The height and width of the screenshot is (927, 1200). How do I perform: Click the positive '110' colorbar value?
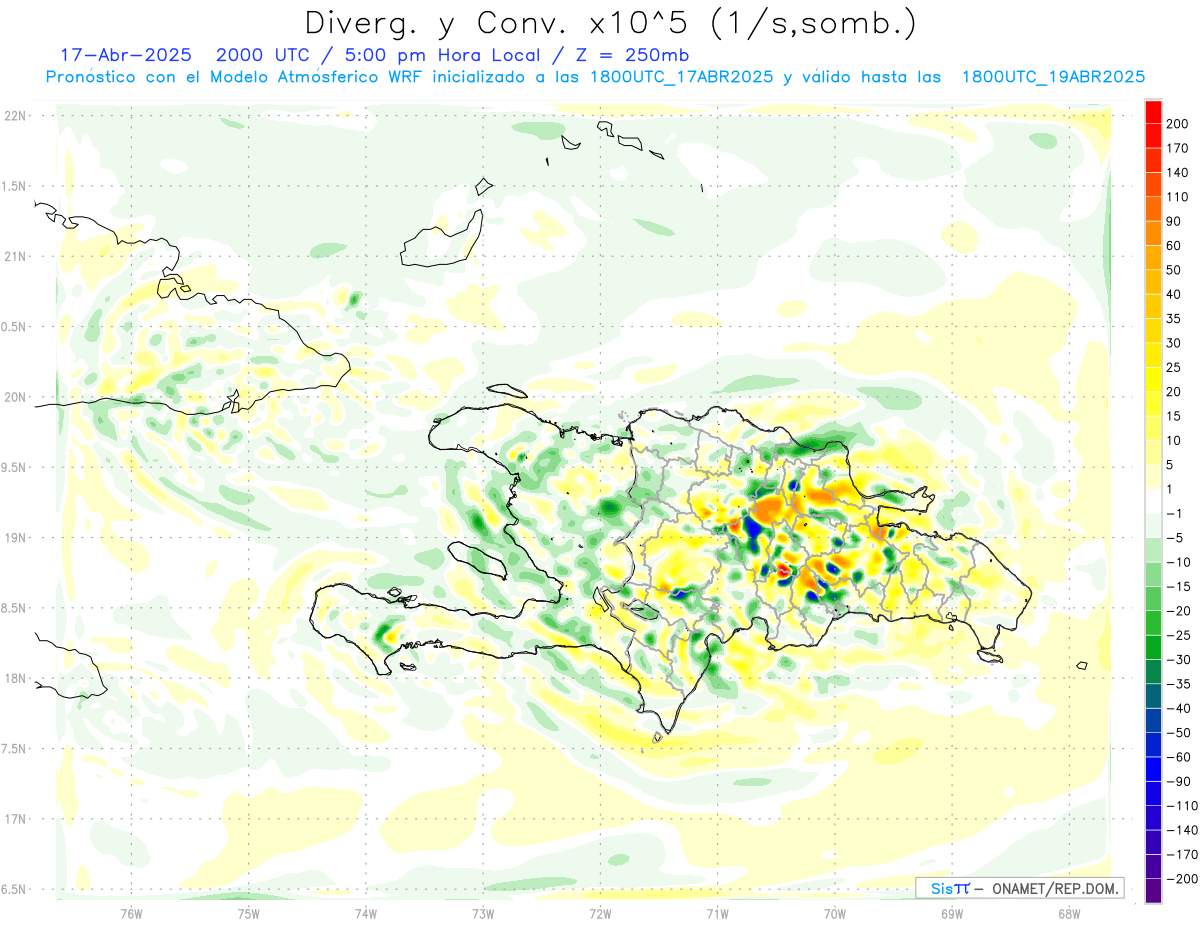point(1178,197)
